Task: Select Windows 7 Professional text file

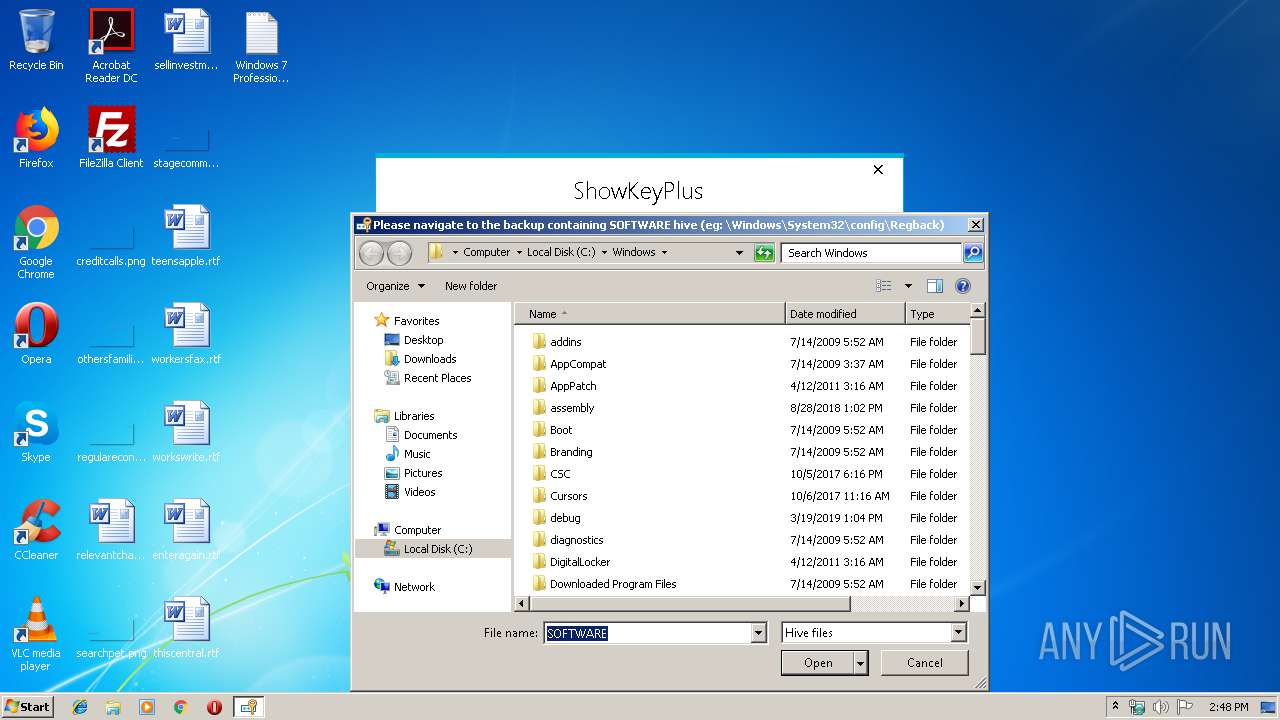Action: point(261,46)
